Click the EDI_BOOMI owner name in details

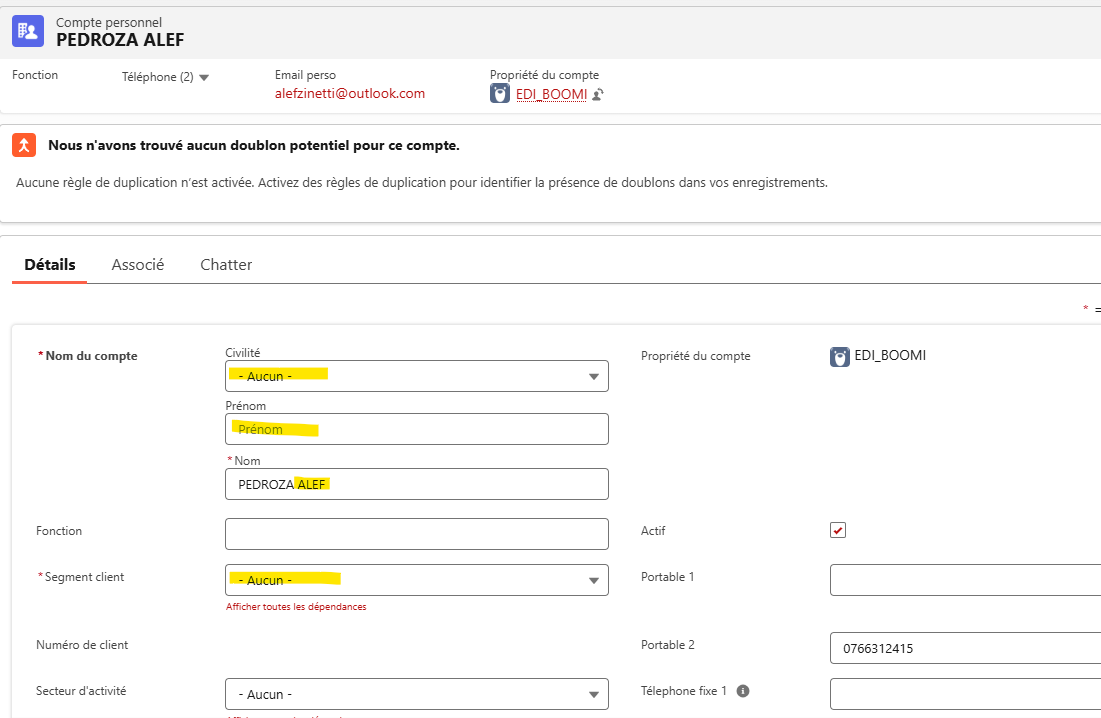click(x=890, y=355)
